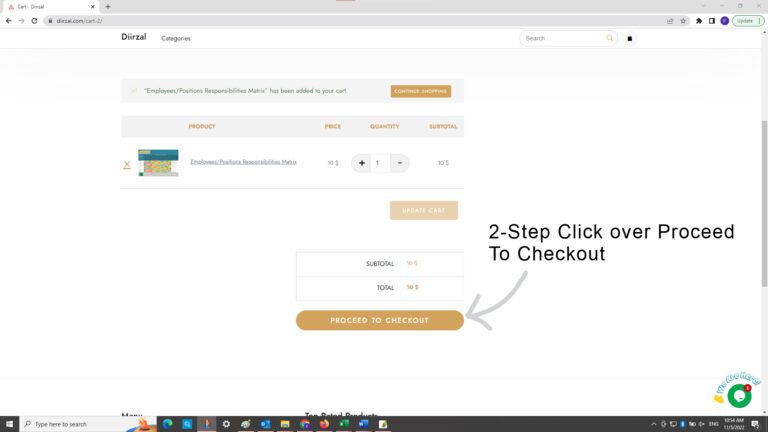This screenshot has width=768, height=432.
Task: Close the Cart - Diirzal tab
Action: tap(93, 7)
